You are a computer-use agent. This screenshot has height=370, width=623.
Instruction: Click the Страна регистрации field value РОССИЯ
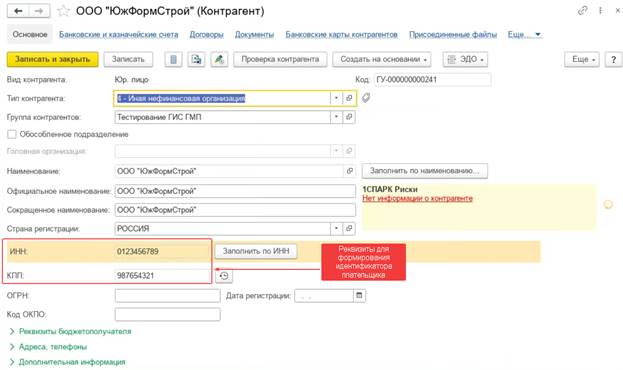pos(133,229)
